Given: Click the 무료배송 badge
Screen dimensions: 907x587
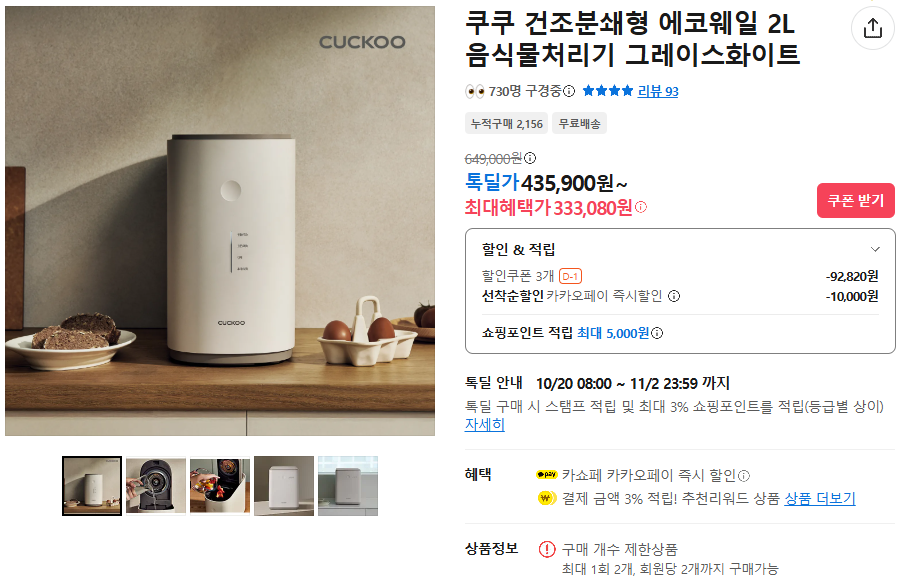Looking at the screenshot, I should (x=579, y=123).
